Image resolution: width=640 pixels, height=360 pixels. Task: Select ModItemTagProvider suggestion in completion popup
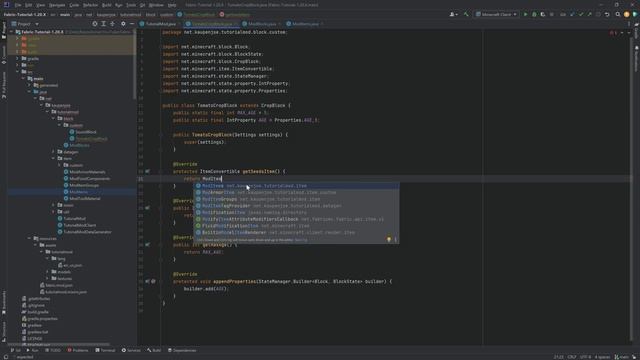(296, 206)
